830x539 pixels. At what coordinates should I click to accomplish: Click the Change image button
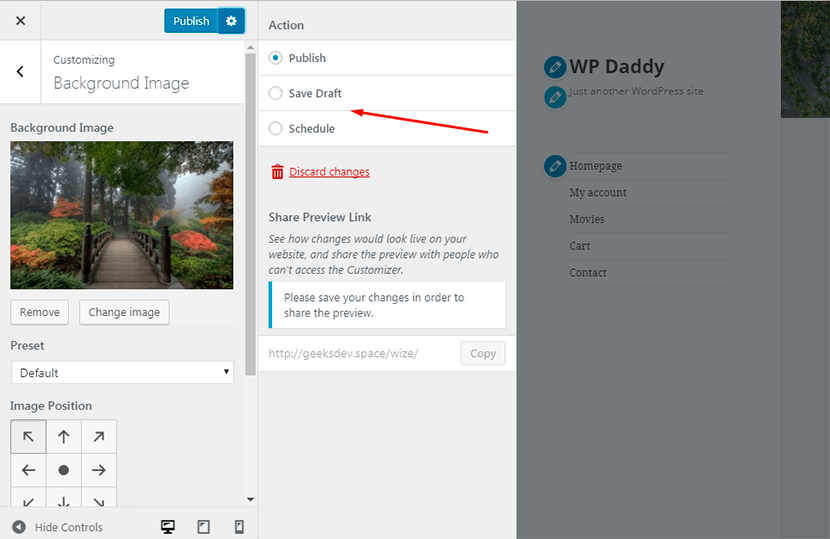[124, 312]
